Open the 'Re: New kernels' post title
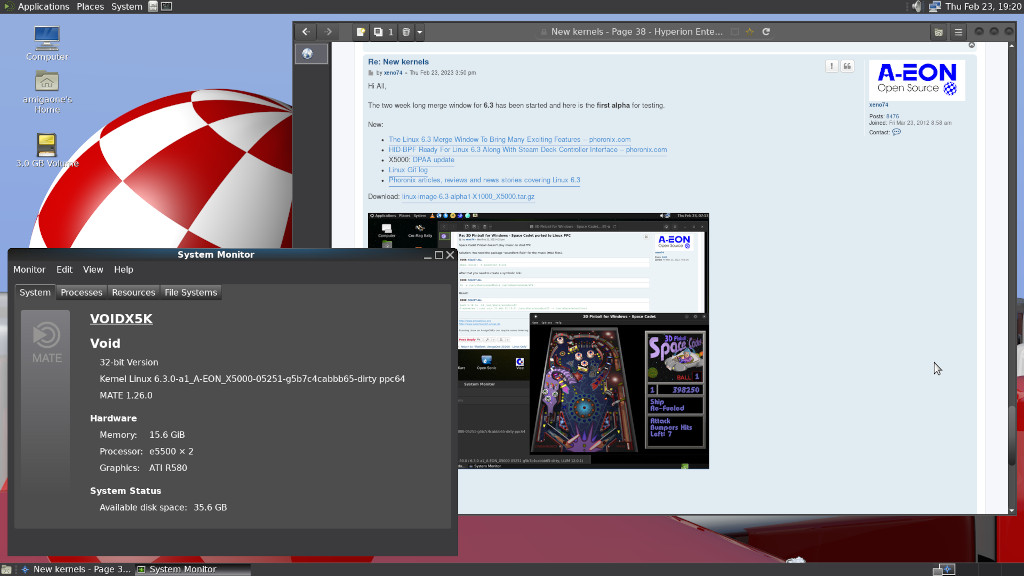 click(398, 61)
